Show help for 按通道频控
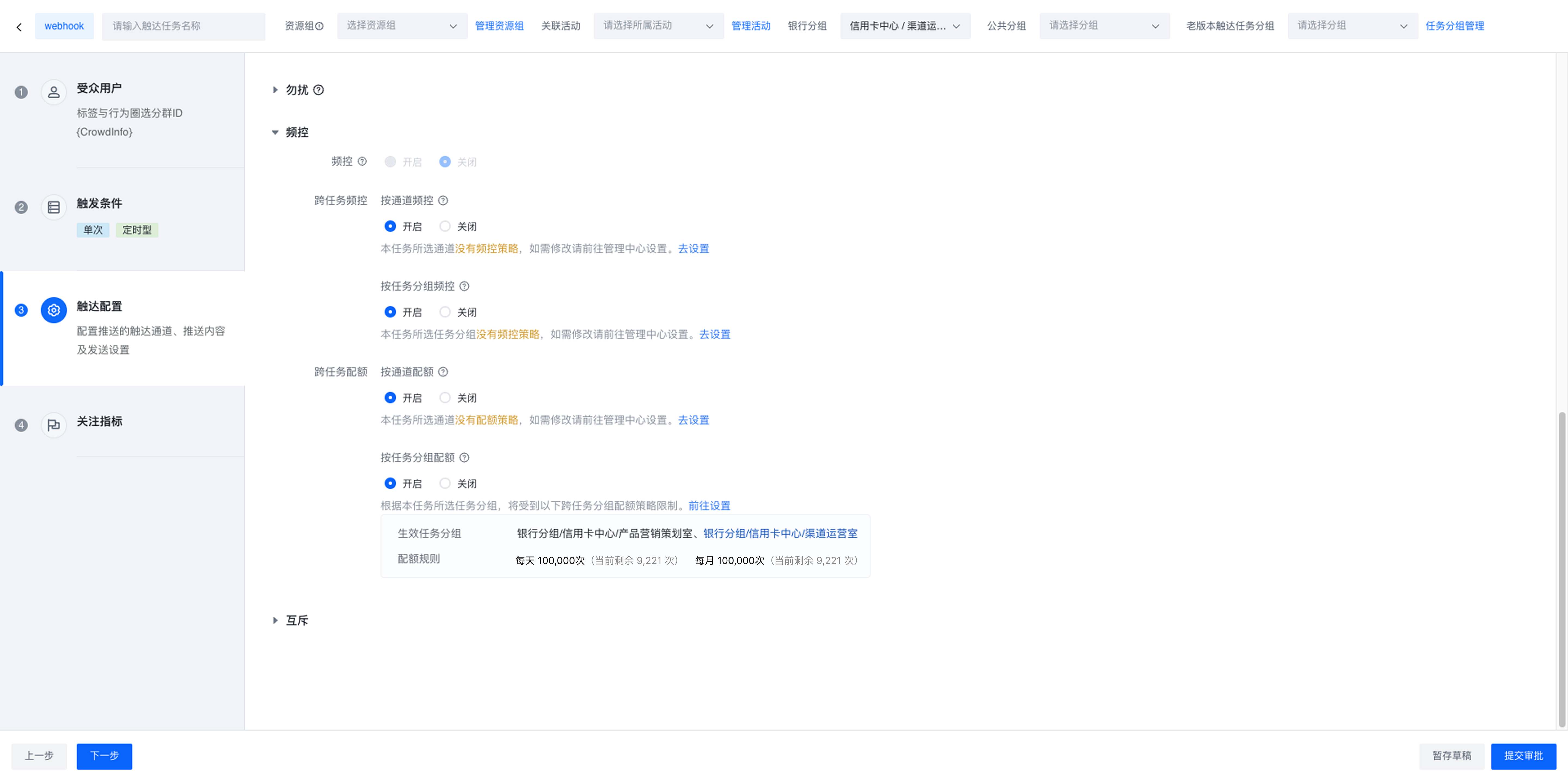The width and height of the screenshot is (1568, 782). tap(443, 200)
